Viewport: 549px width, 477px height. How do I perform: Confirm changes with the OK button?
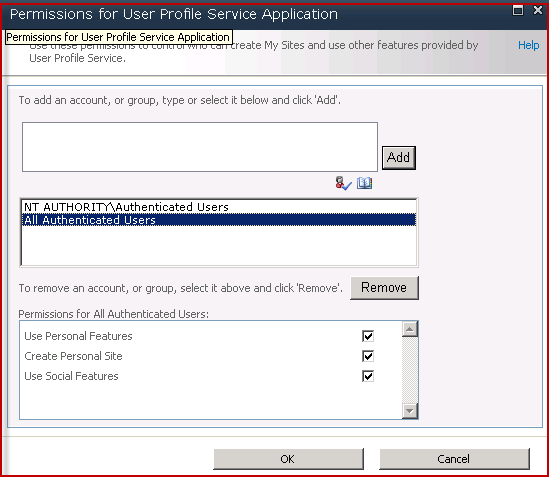click(x=288, y=459)
